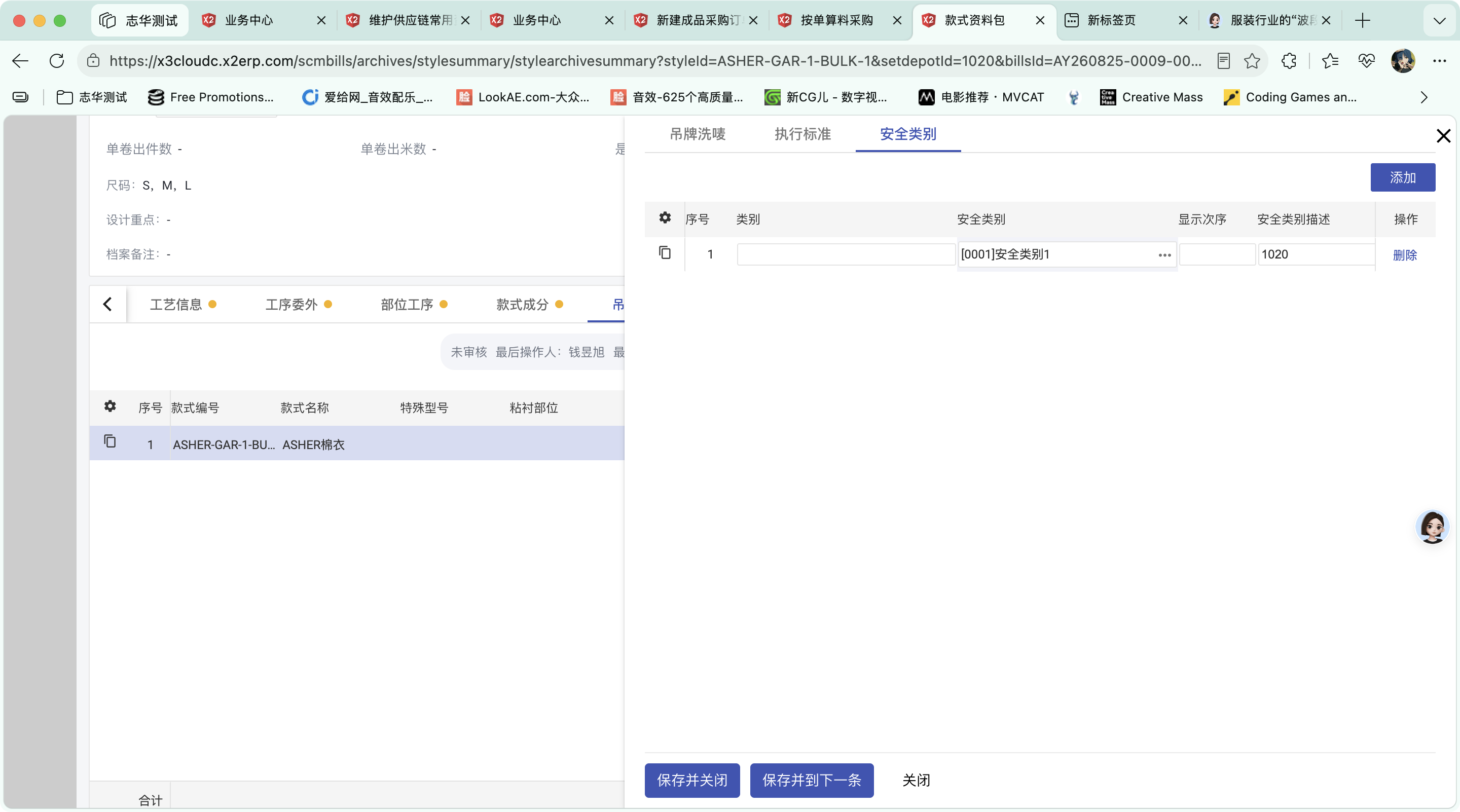Image resolution: width=1460 pixels, height=812 pixels.
Task: Open the reader view icon in the address bar
Action: [1224, 61]
